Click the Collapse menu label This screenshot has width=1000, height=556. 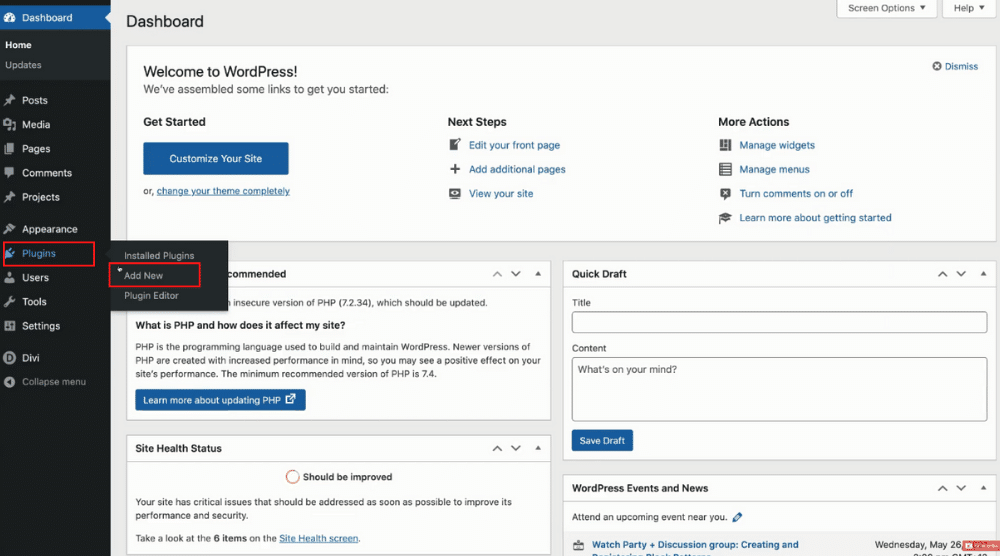click(54, 382)
